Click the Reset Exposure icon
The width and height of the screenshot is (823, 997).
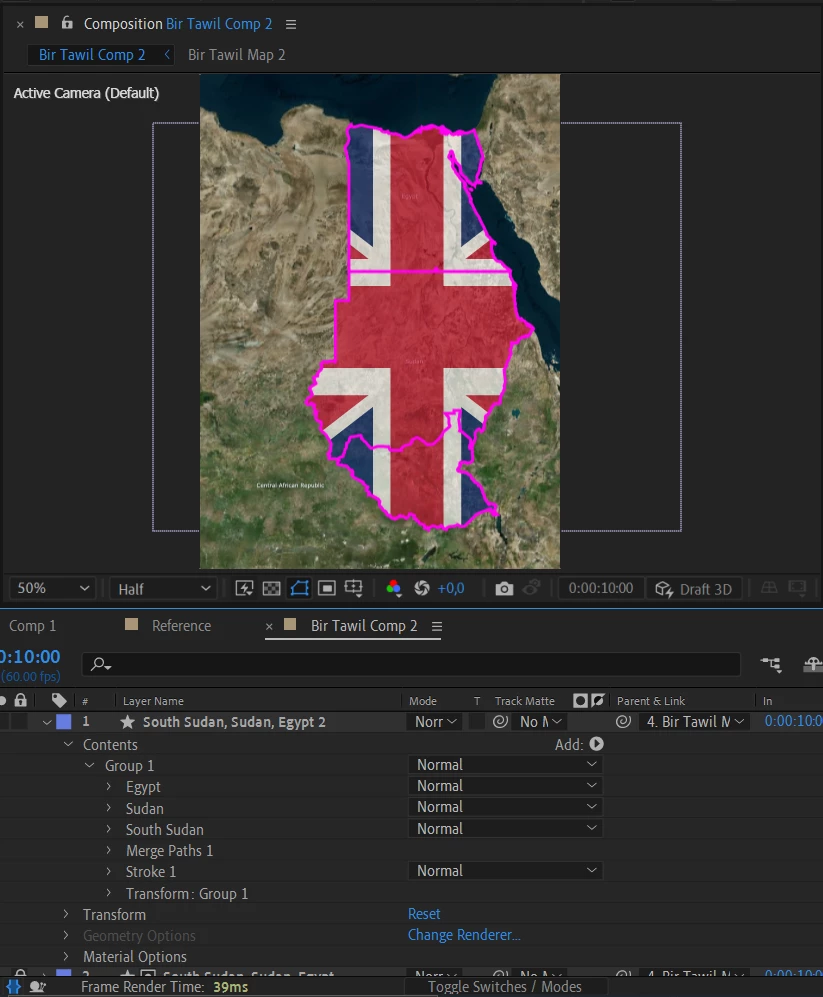pyautogui.click(x=422, y=588)
